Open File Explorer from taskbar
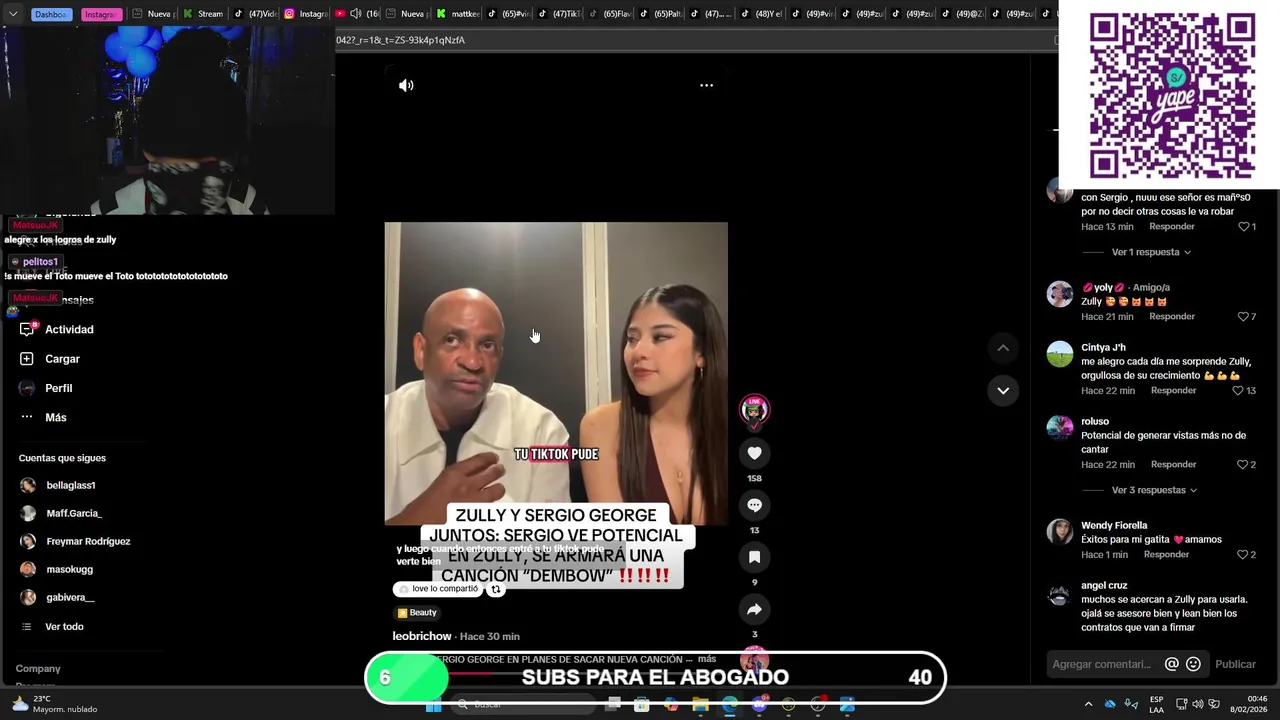Viewport: 1280px width, 720px height. coord(700,705)
